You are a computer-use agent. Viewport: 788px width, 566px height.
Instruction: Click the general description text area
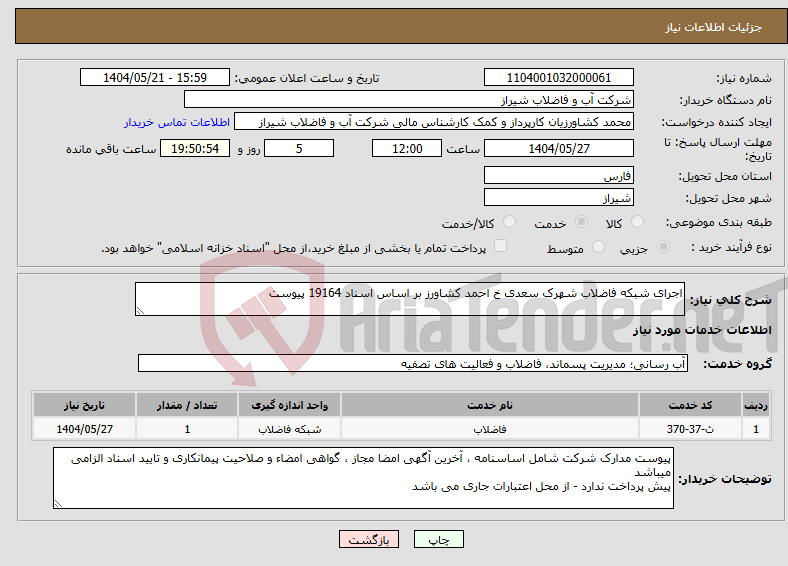pos(410,299)
